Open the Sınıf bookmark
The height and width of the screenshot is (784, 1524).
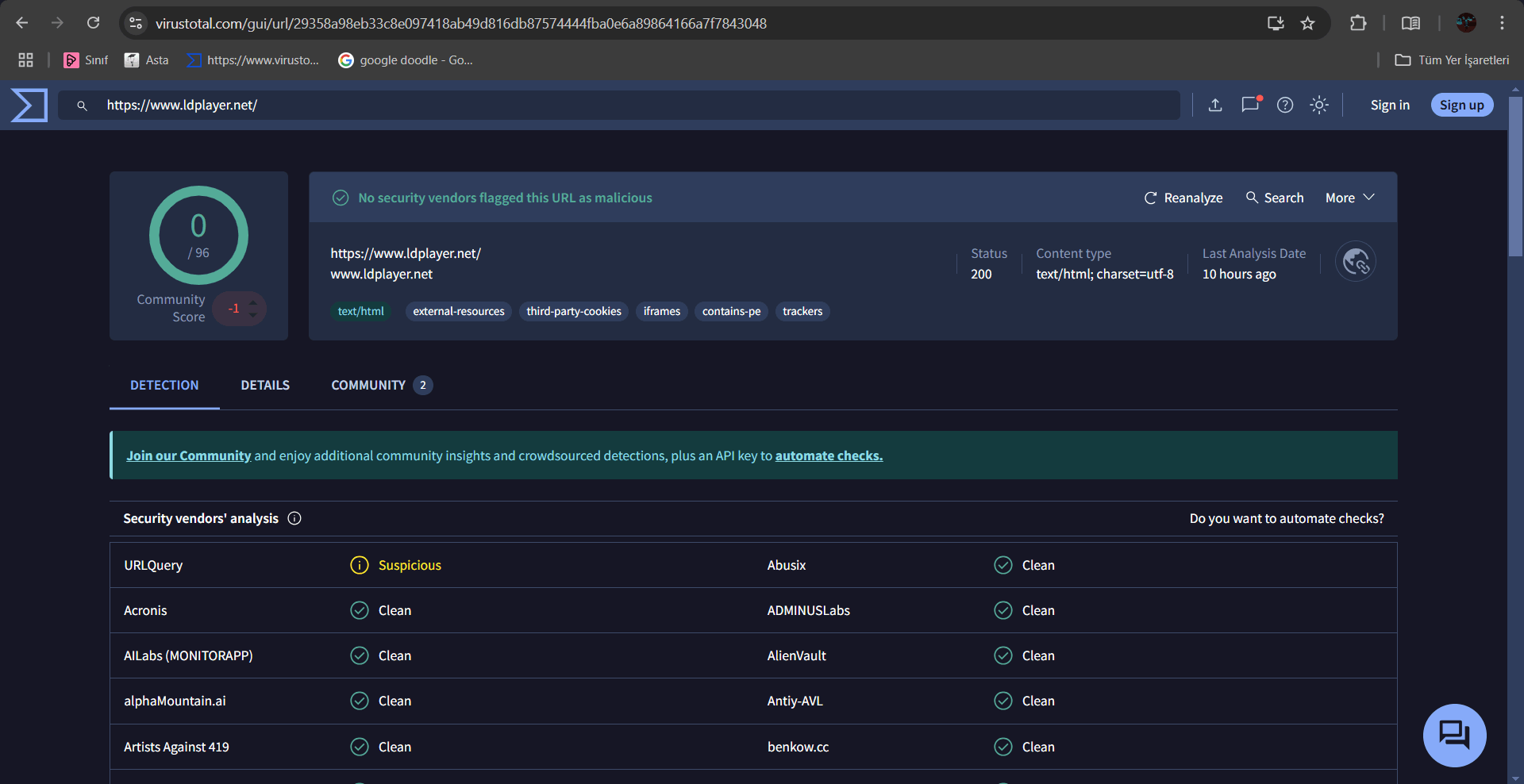tap(86, 60)
